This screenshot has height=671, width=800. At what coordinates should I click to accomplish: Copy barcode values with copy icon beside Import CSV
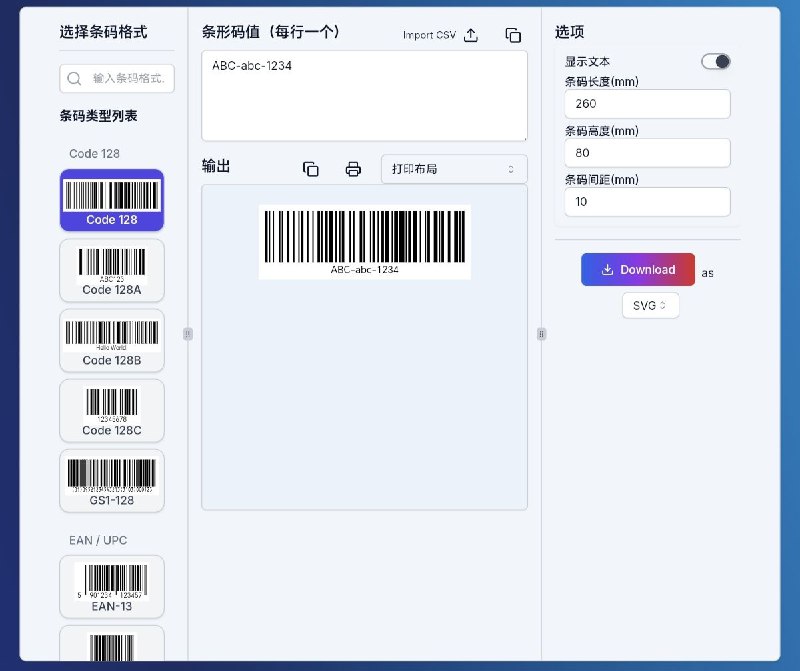[x=513, y=35]
